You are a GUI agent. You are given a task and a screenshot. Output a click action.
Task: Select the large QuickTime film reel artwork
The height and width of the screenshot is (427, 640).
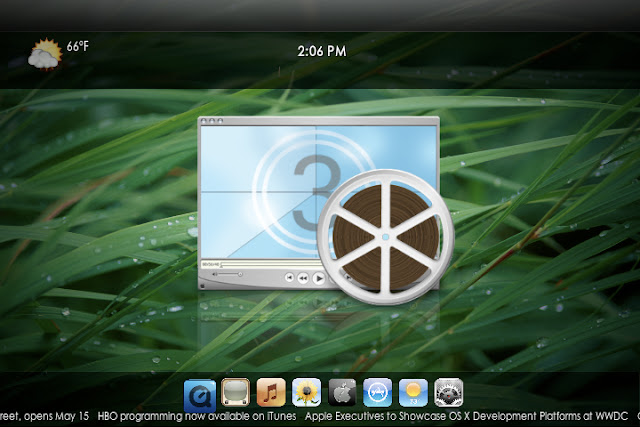click(325, 210)
